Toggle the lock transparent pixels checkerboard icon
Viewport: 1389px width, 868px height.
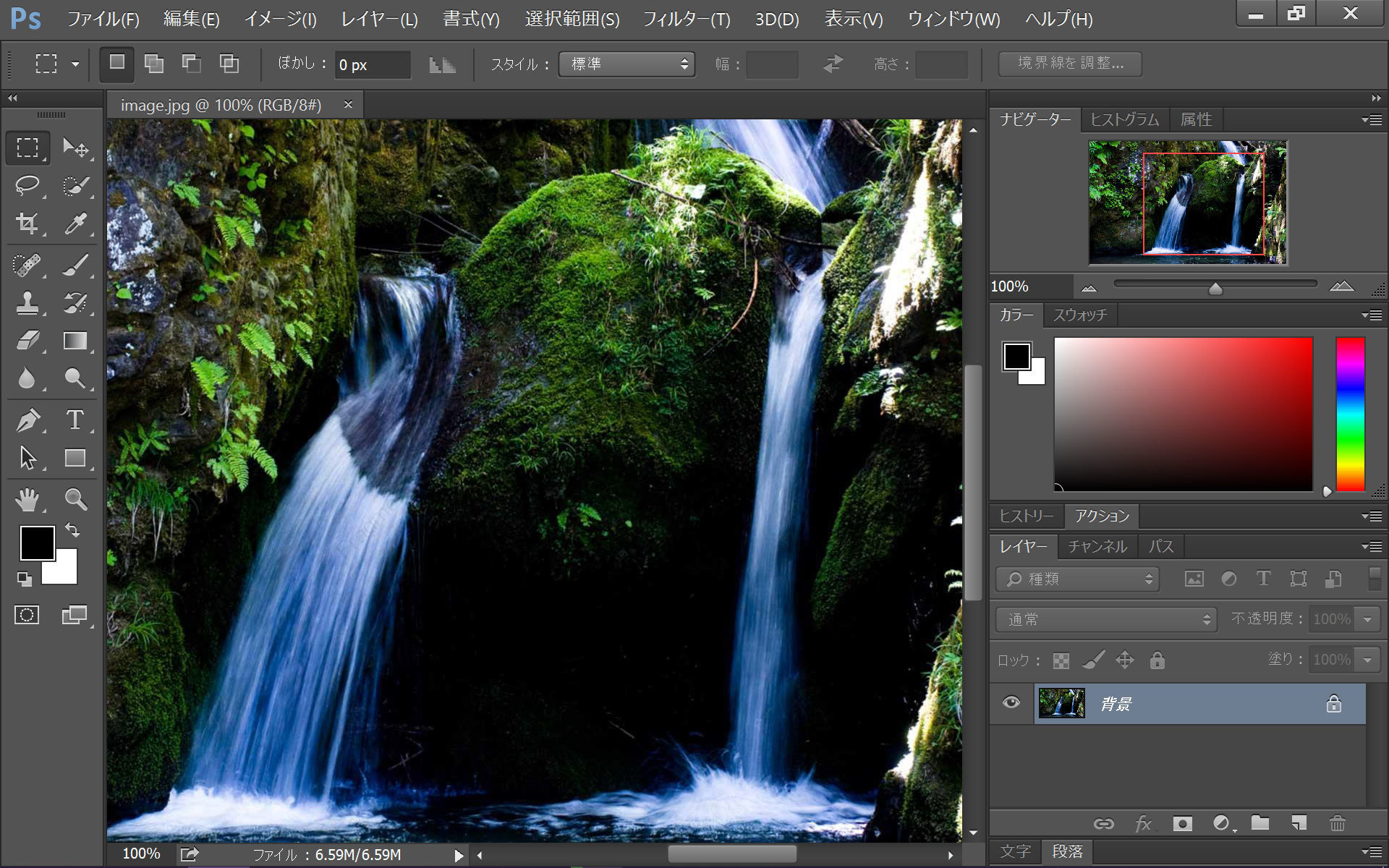click(x=1061, y=660)
